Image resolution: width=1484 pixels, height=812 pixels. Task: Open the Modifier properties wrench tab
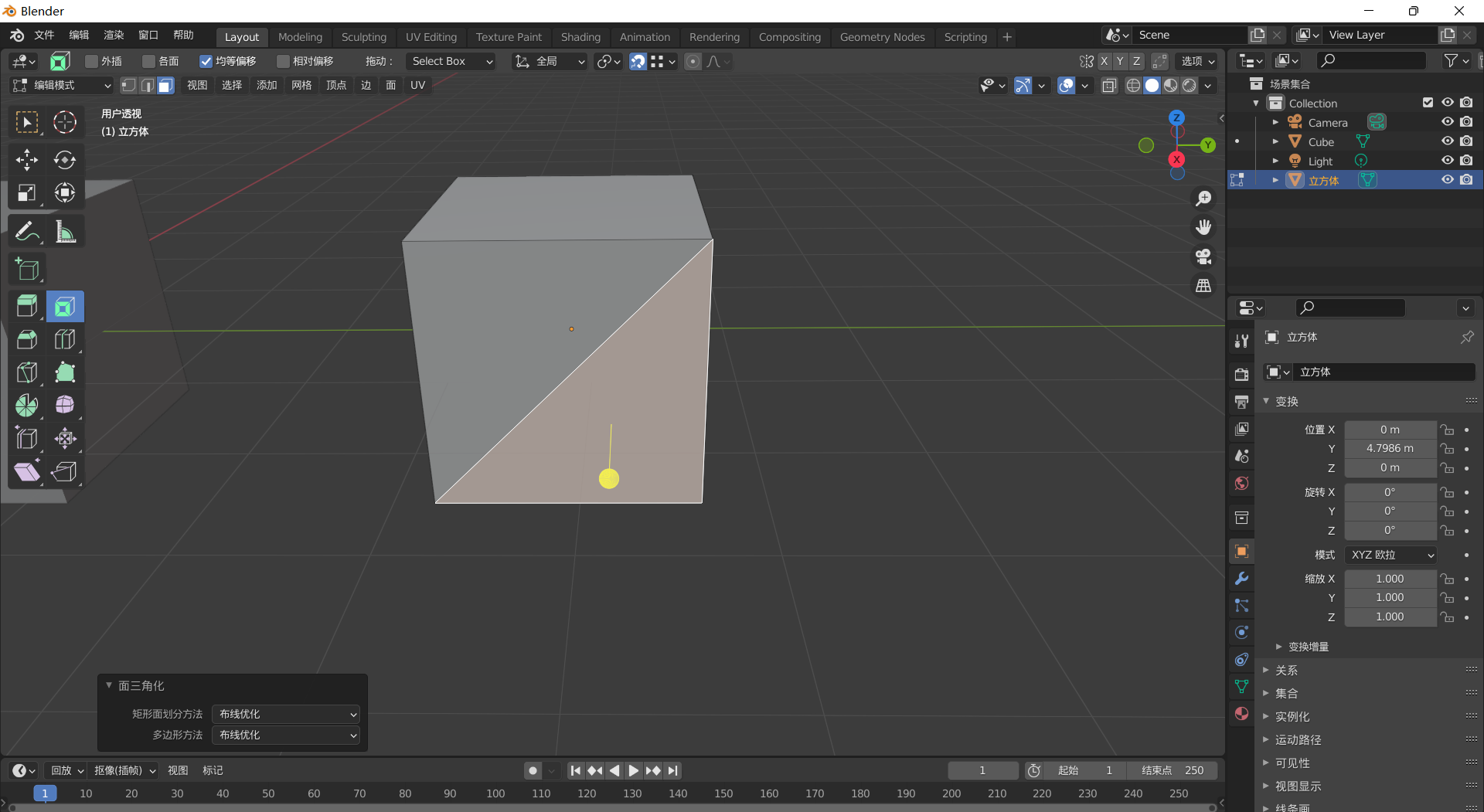click(1241, 579)
